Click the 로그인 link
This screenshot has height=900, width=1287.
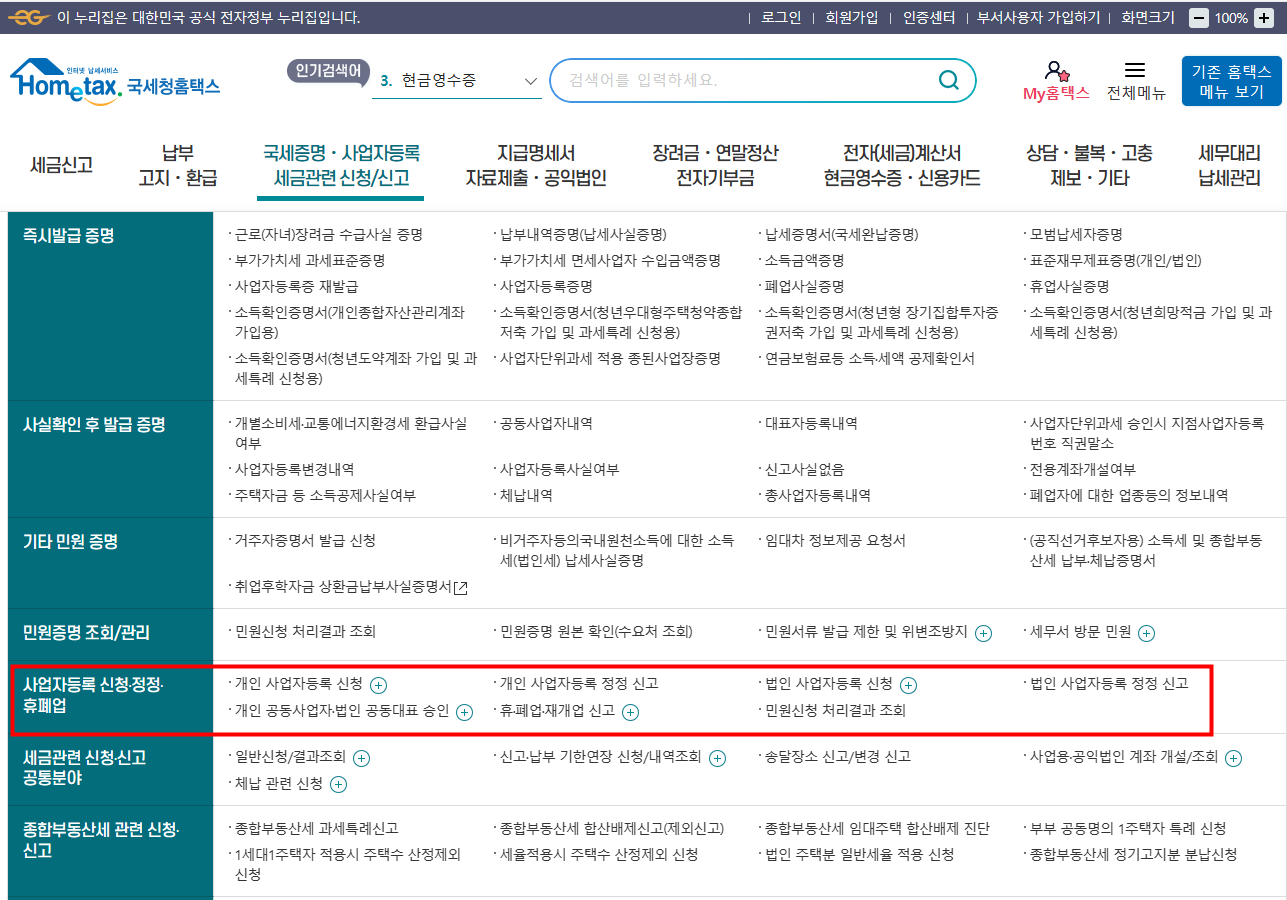(x=781, y=18)
